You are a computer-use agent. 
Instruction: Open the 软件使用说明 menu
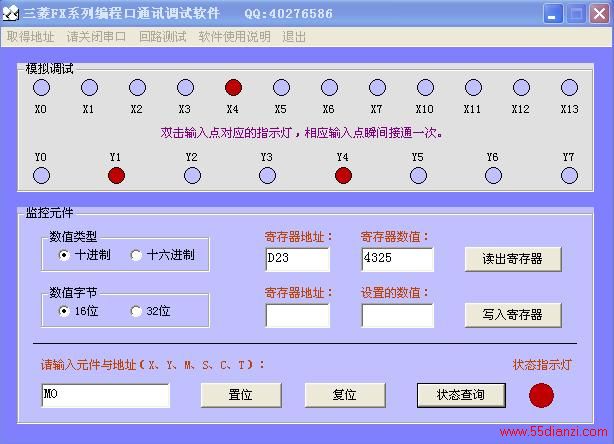pyautogui.click(x=234, y=37)
